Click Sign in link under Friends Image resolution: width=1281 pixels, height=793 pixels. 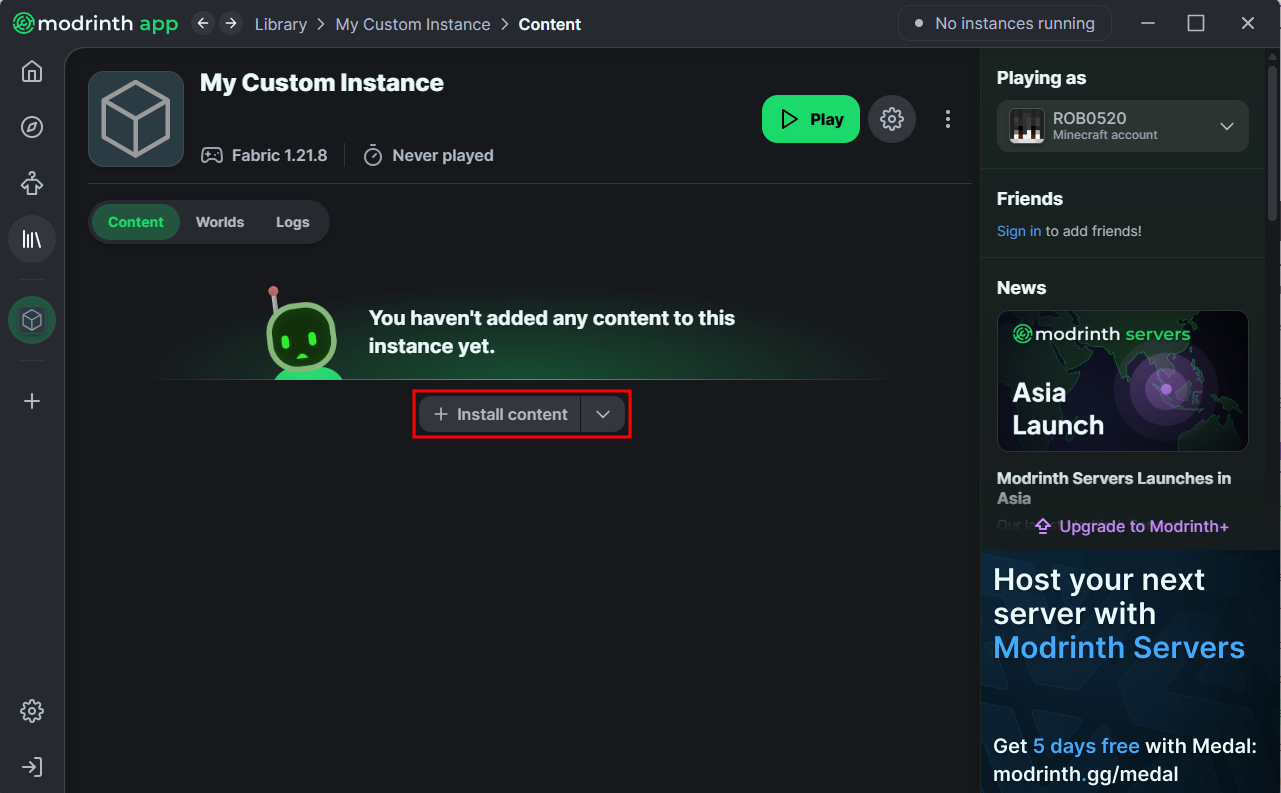(1019, 231)
